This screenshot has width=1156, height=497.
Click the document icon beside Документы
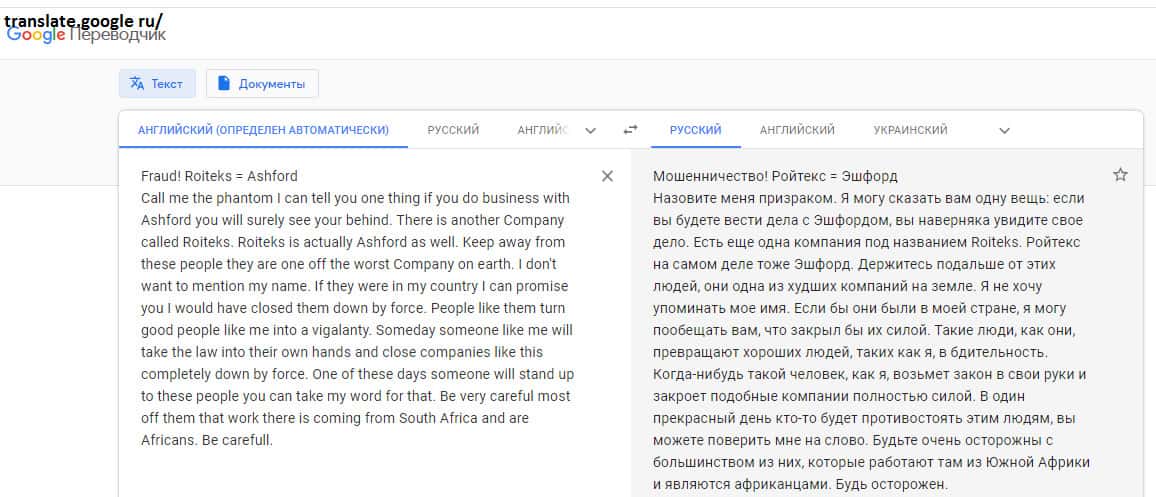pyautogui.click(x=224, y=84)
